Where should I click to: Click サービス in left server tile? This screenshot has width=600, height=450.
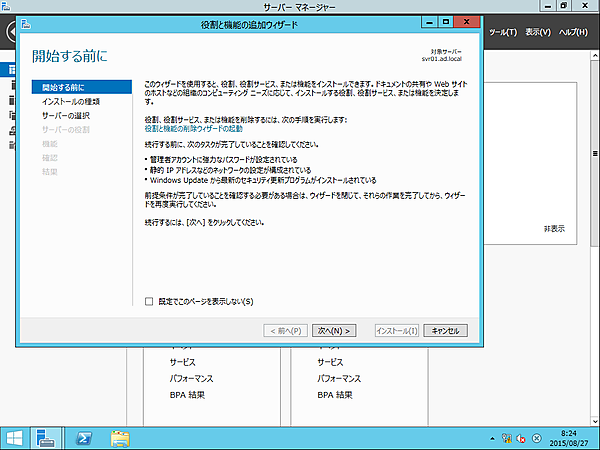pyautogui.click(x=183, y=362)
